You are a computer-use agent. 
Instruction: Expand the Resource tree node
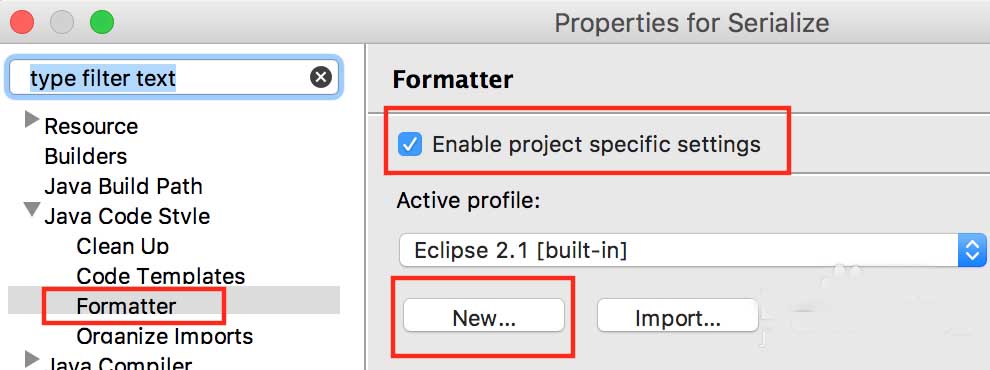[x=32, y=119]
